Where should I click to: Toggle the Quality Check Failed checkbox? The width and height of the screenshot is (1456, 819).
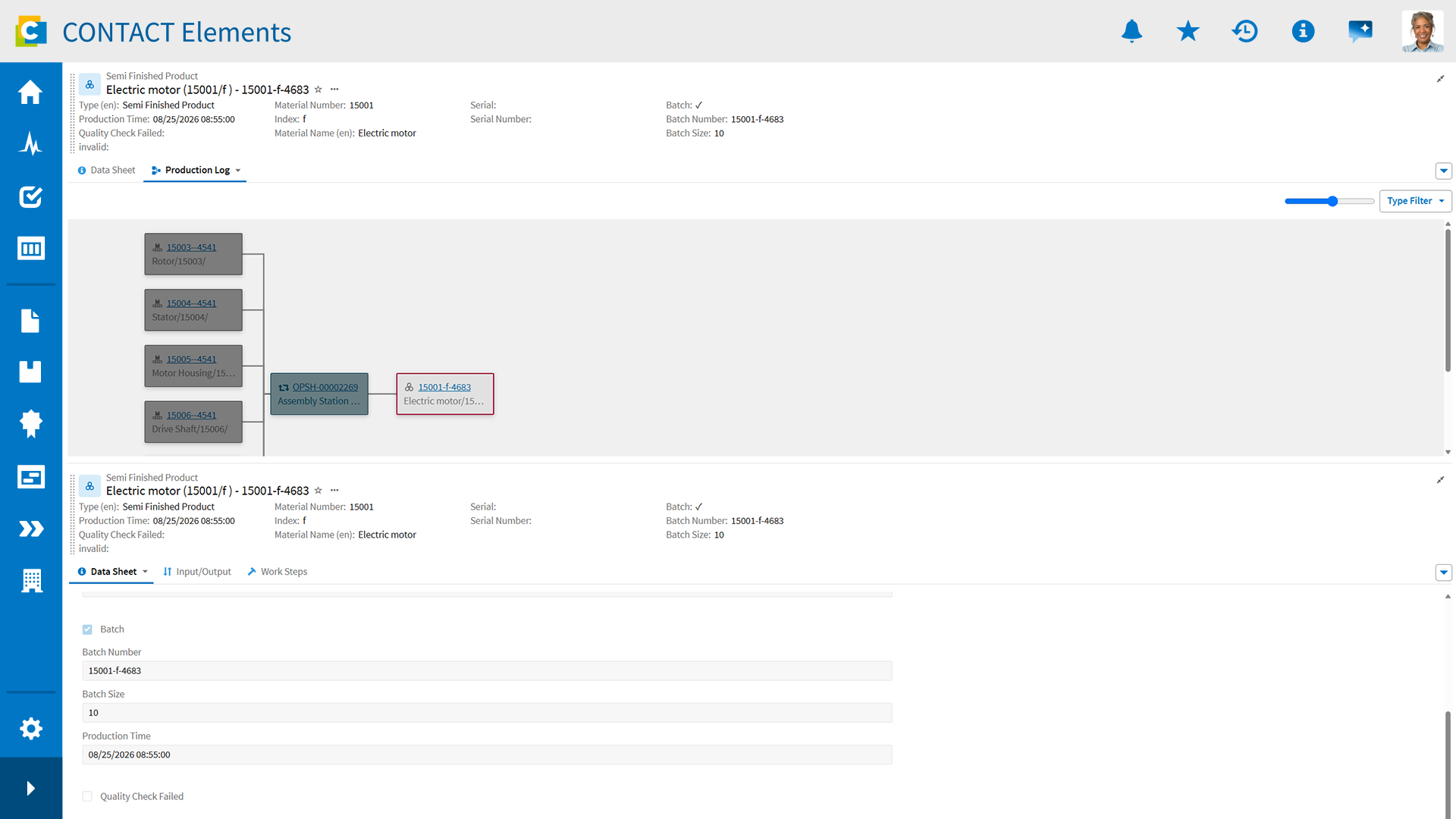click(x=87, y=796)
